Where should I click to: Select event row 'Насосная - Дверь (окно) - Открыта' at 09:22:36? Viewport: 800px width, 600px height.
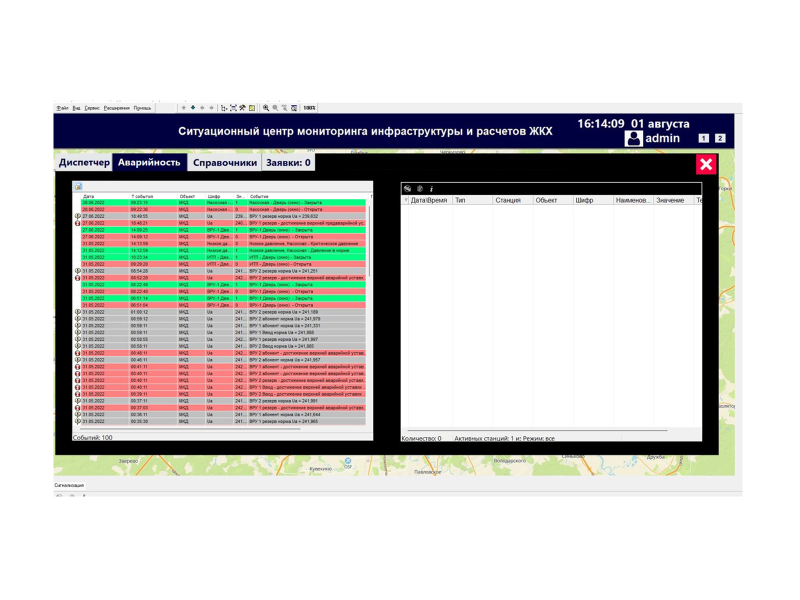point(223,209)
